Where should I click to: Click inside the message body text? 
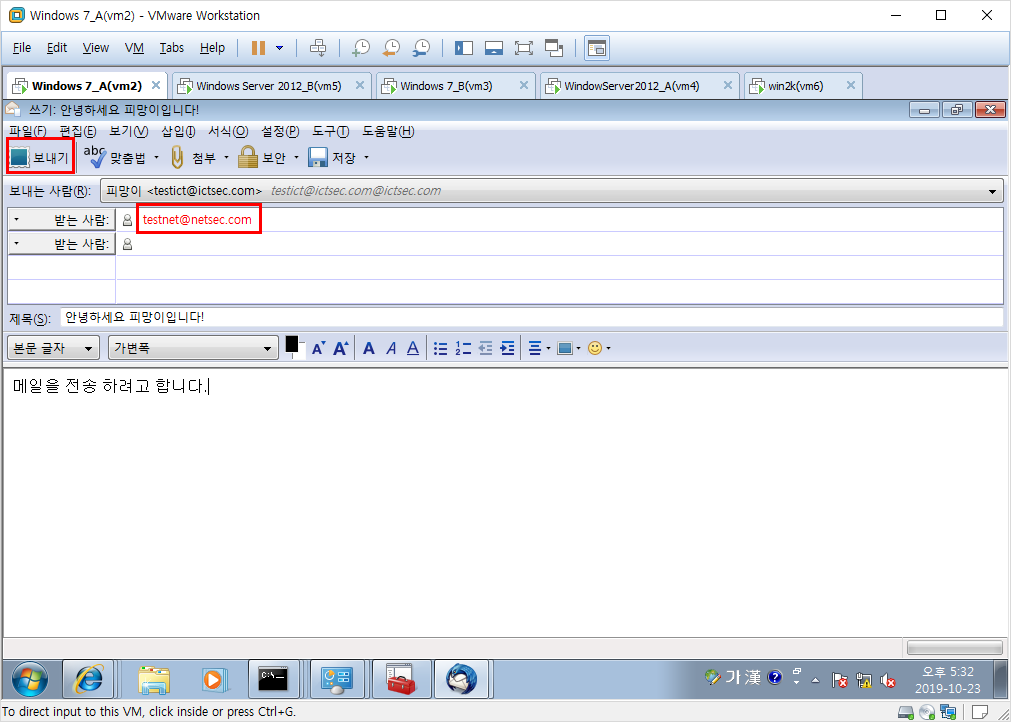(x=110, y=387)
